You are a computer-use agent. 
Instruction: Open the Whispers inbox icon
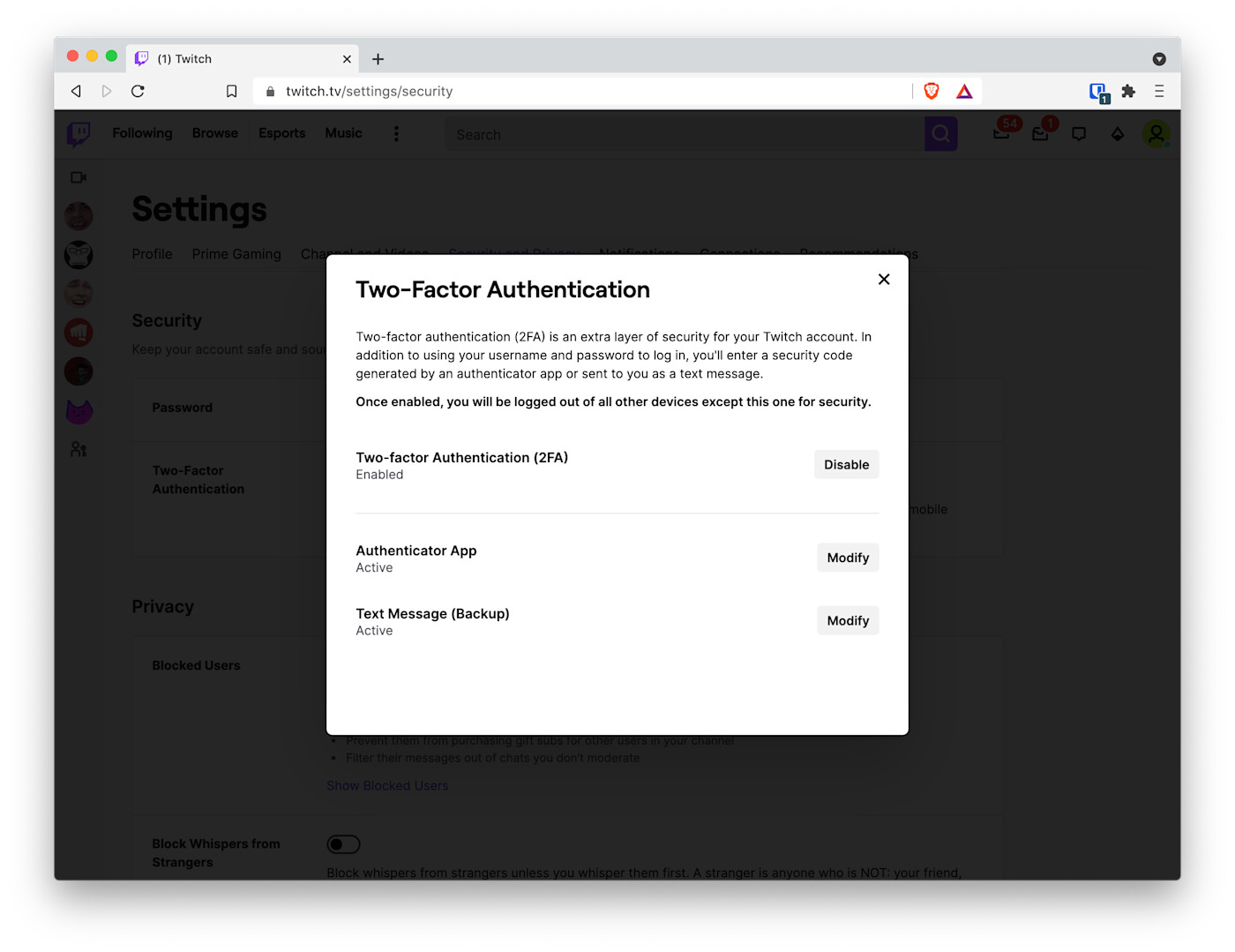pos(1040,133)
